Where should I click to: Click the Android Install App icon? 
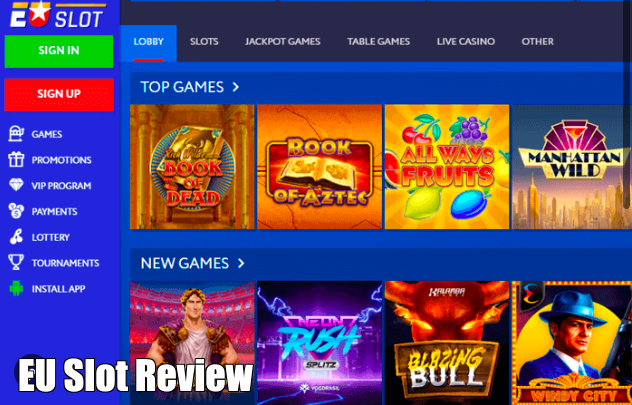[x=16, y=289]
